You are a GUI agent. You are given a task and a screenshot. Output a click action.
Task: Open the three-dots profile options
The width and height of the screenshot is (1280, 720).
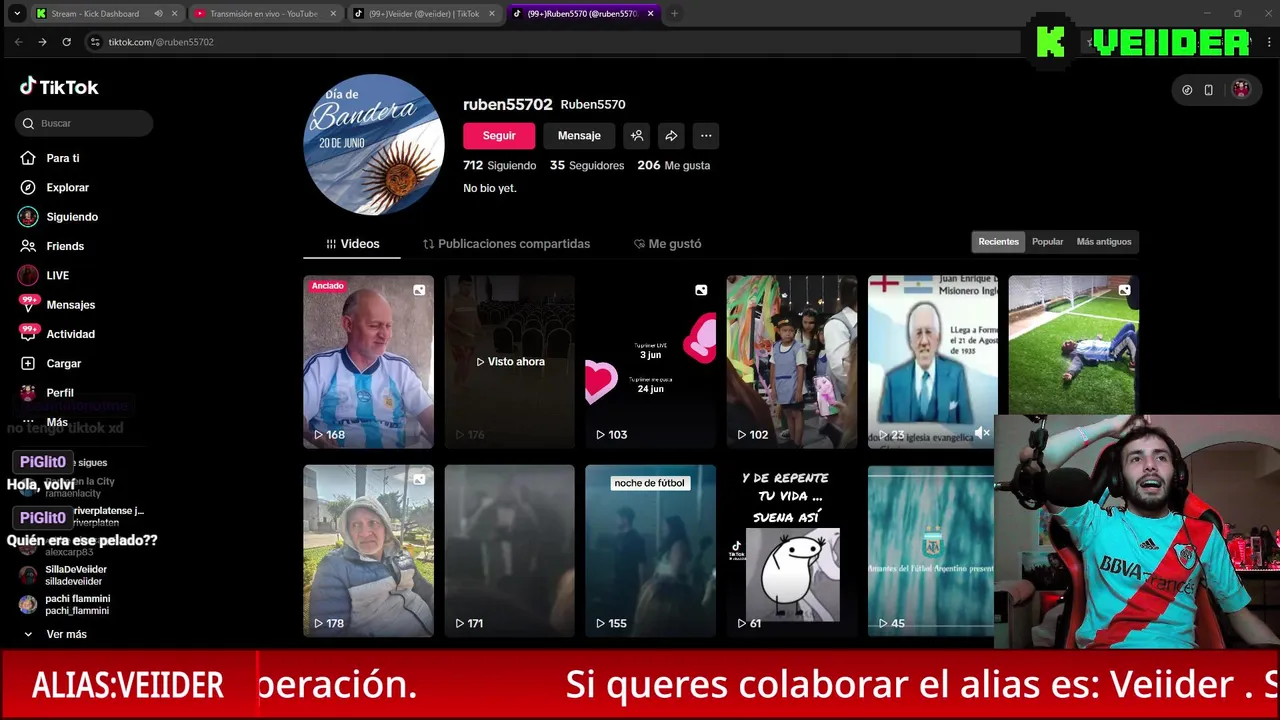pyautogui.click(x=706, y=136)
